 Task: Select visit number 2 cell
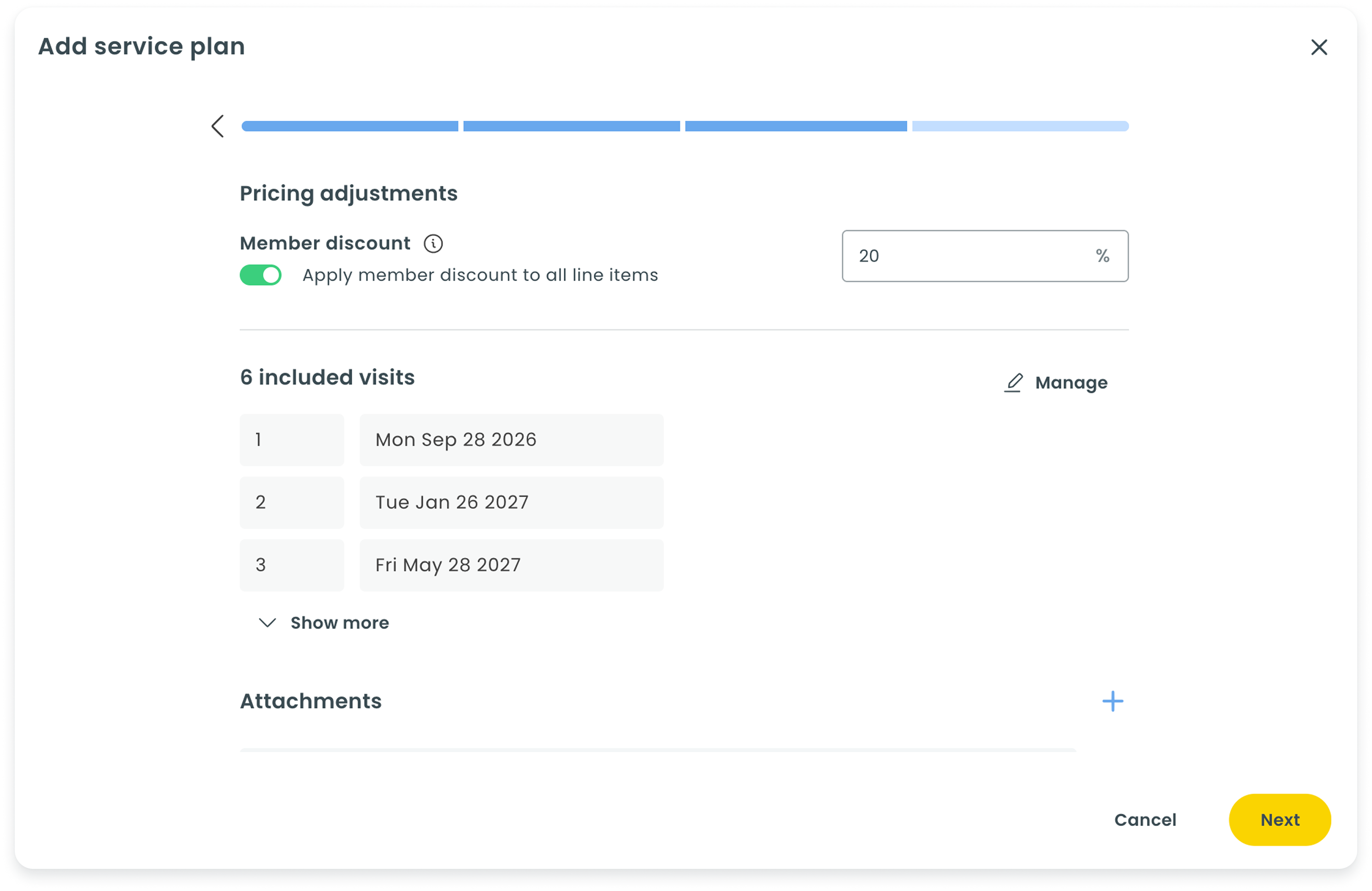292,502
